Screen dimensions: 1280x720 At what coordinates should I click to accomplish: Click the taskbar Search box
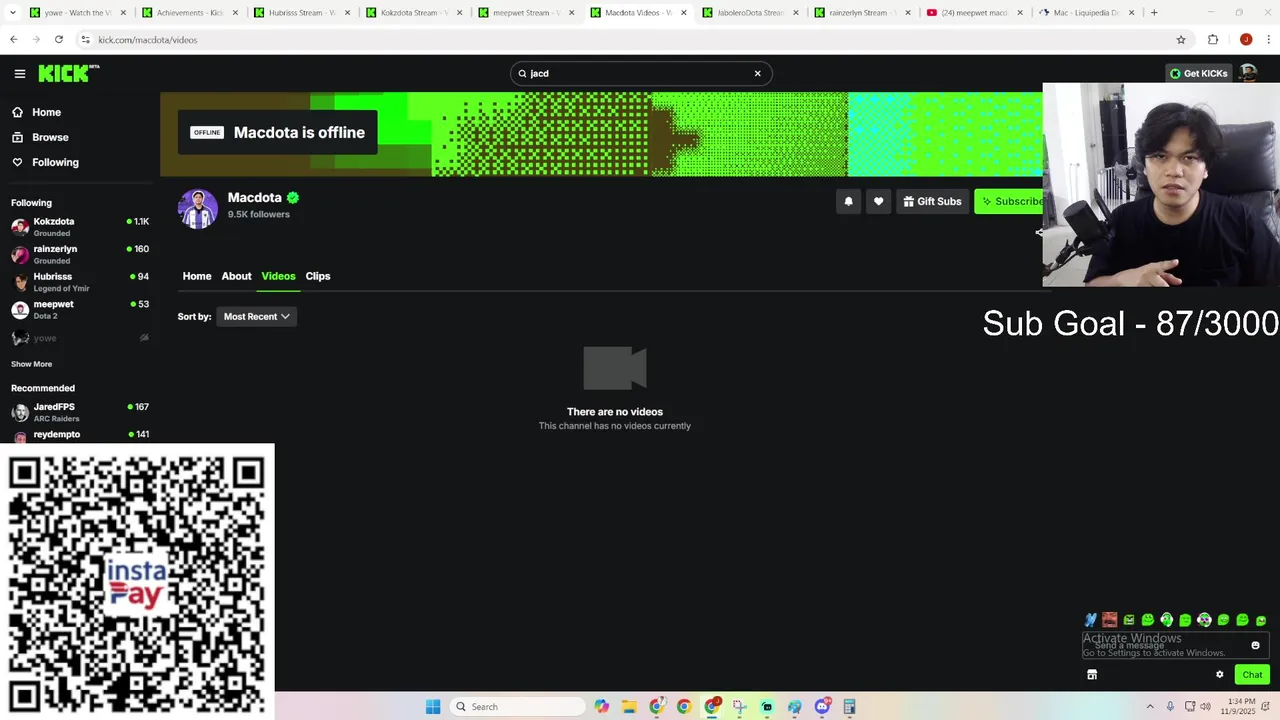518,707
